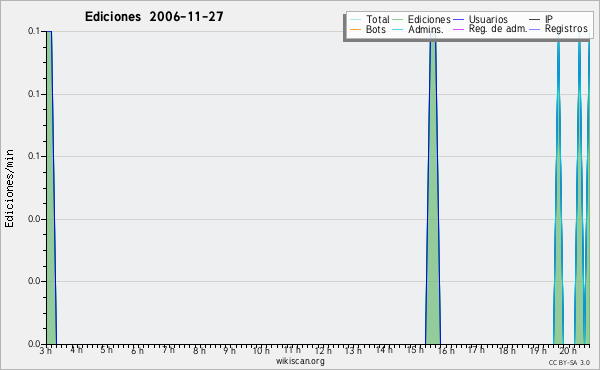The height and width of the screenshot is (370, 600).
Task: Click the 'Ediciones 2006-11-27' chart title
Action: pyautogui.click(x=154, y=17)
